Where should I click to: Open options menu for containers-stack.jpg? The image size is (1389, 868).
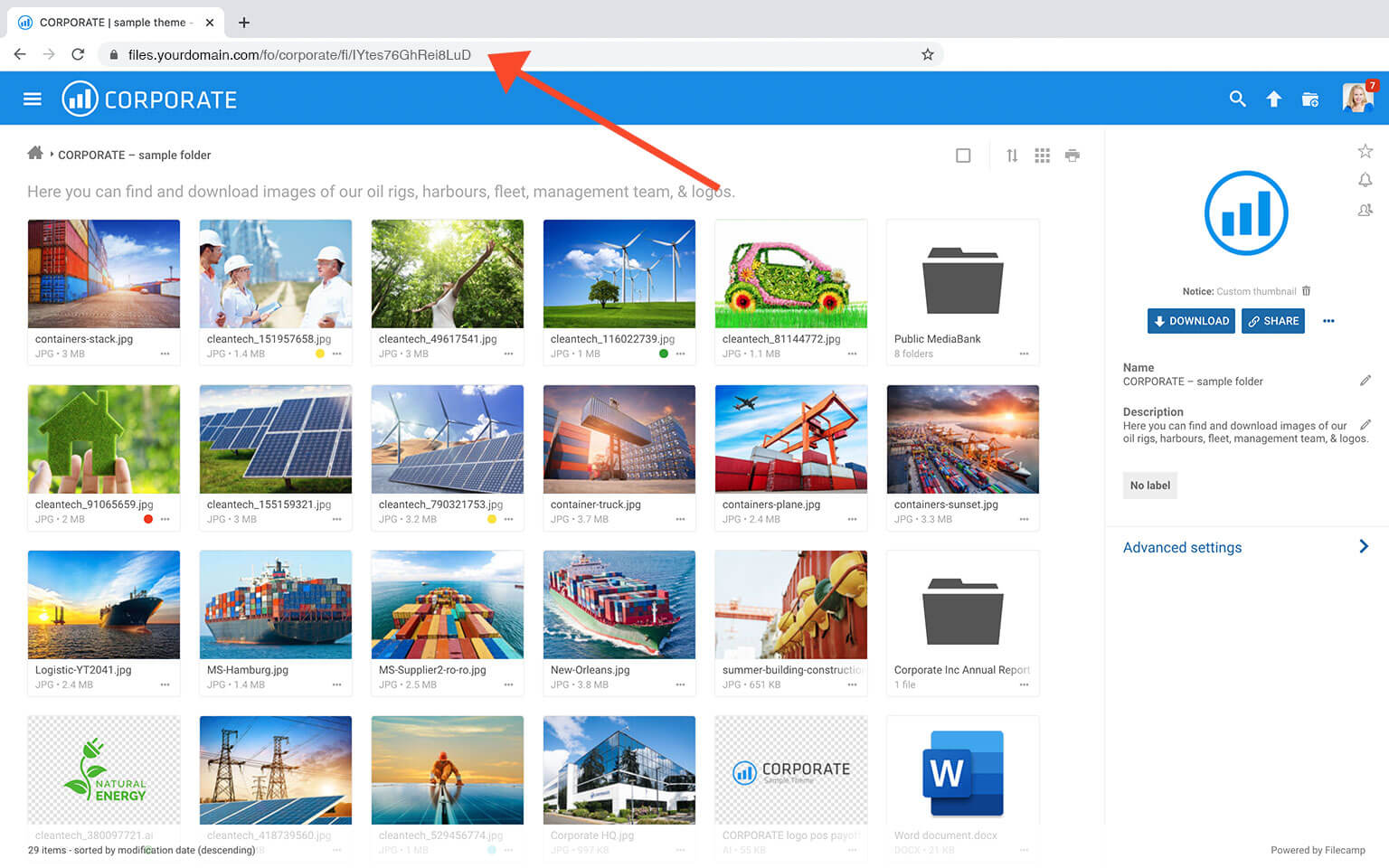point(165,354)
